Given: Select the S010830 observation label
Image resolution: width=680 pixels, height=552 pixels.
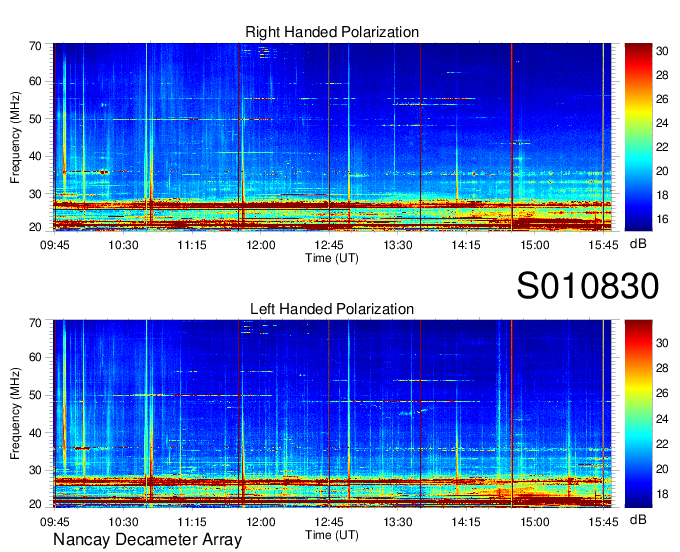Looking at the screenshot, I should coord(588,286).
